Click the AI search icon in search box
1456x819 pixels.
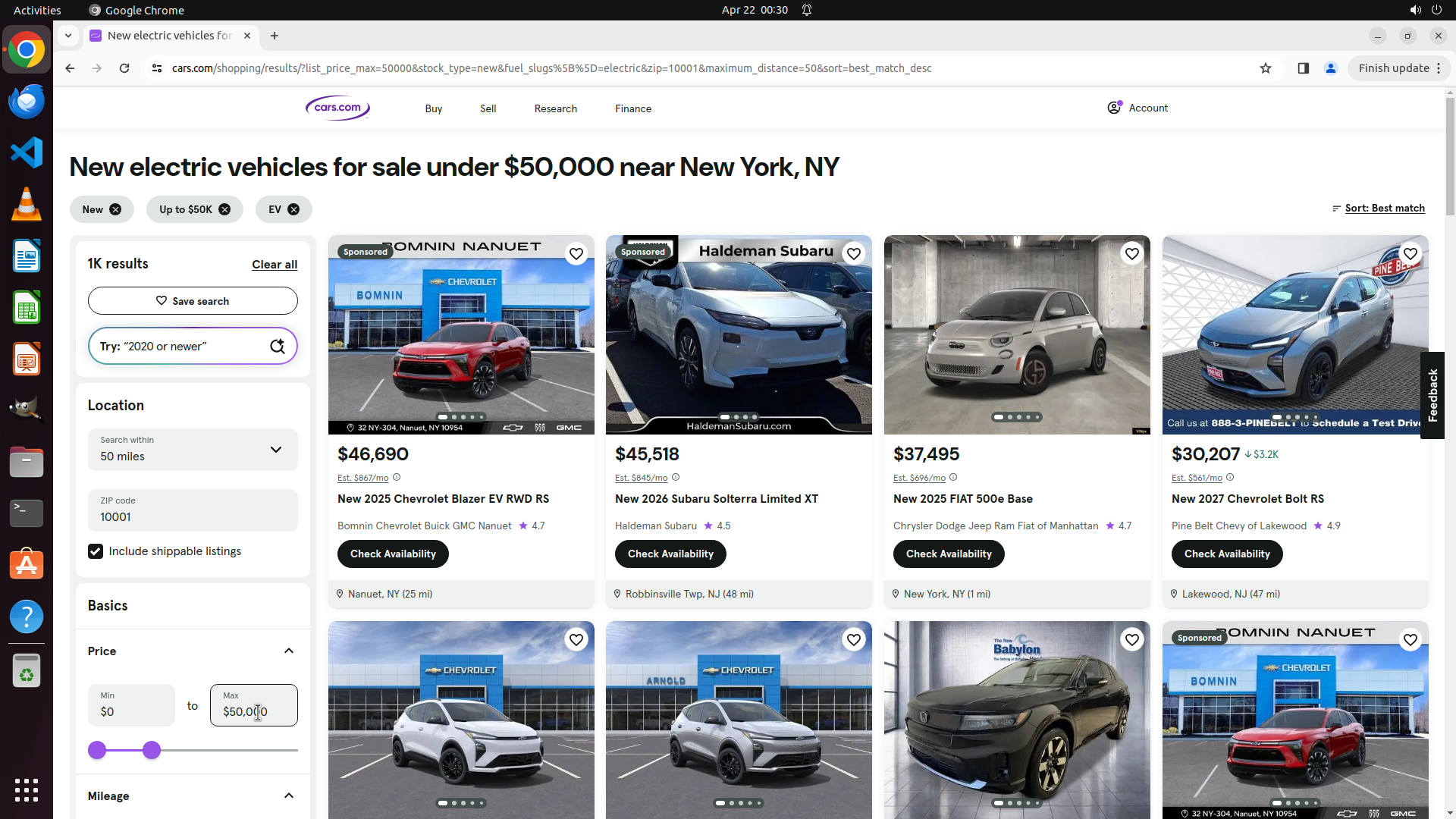tap(278, 347)
